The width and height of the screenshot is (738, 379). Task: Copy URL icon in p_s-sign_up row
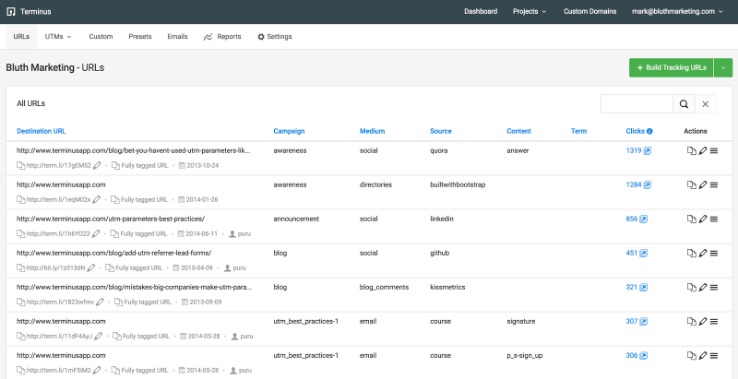point(691,355)
